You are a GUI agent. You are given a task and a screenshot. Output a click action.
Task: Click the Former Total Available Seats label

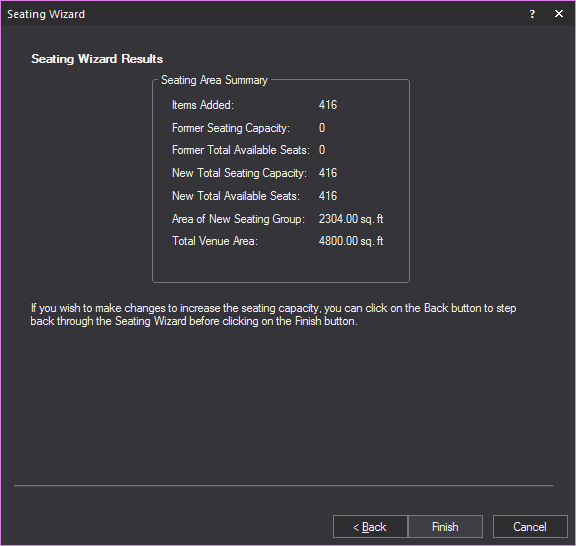point(241,150)
